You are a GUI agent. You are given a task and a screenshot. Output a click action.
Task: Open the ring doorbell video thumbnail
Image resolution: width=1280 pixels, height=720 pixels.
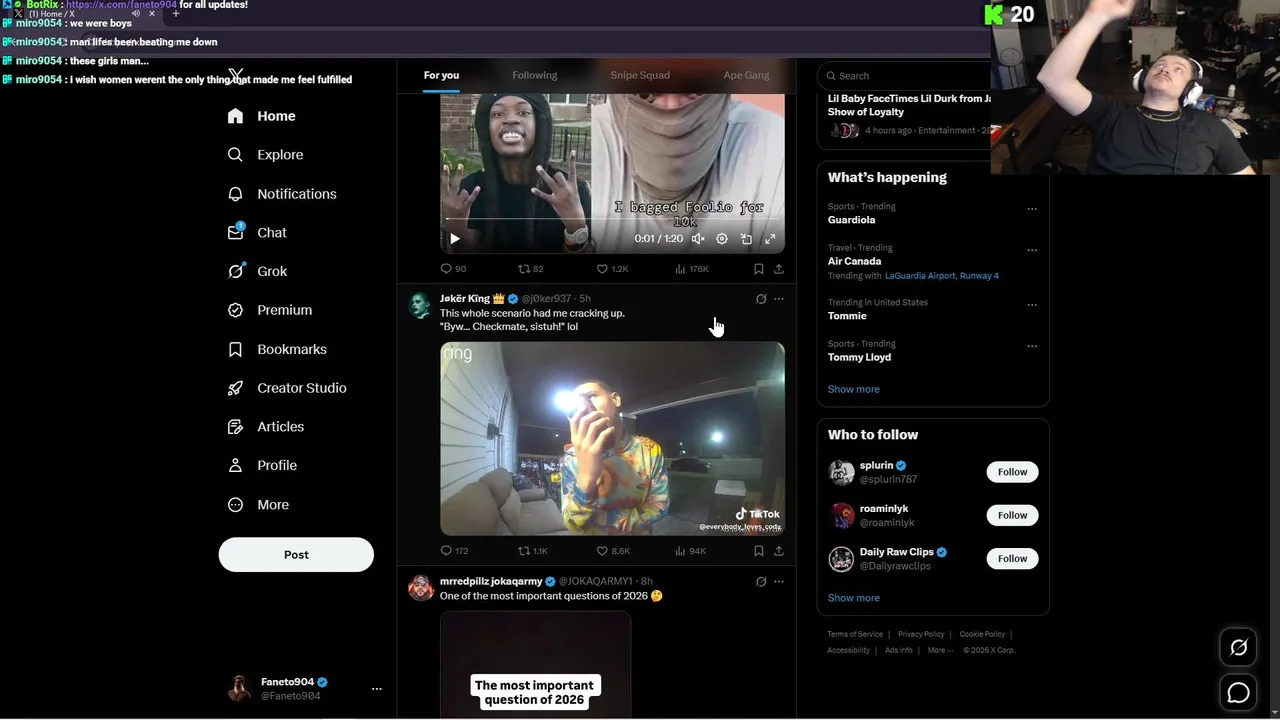tap(612, 439)
